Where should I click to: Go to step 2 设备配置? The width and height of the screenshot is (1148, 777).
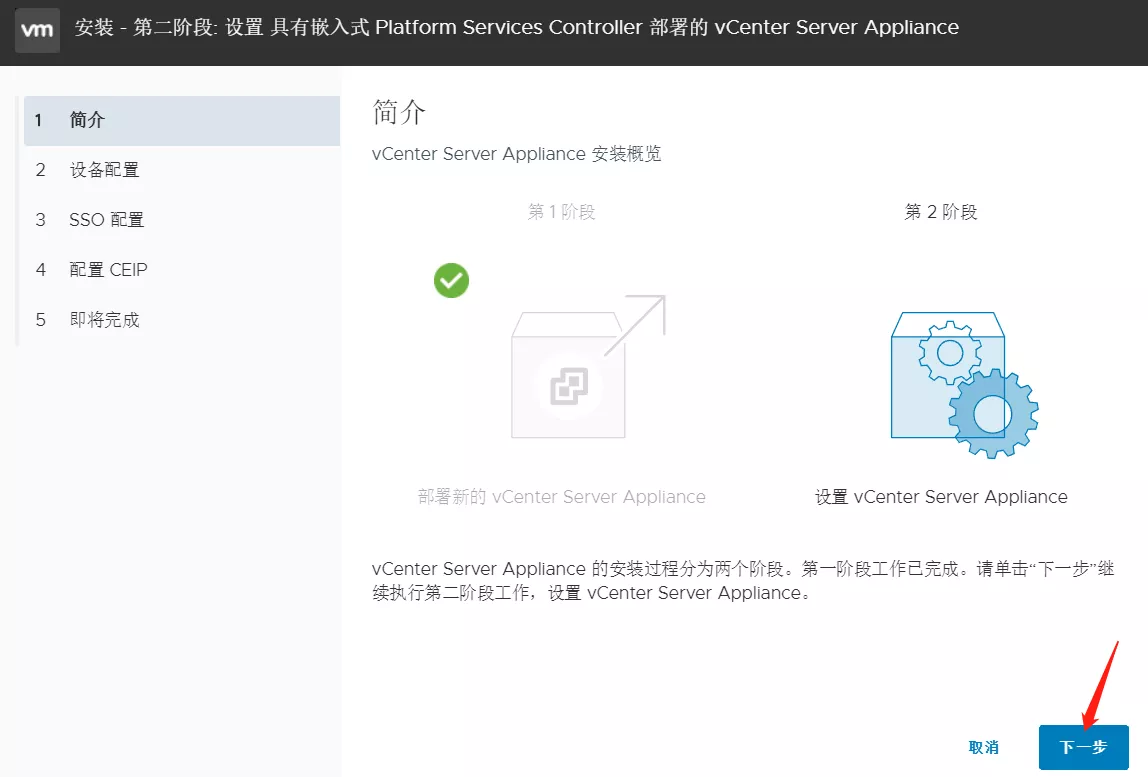[x=104, y=170]
